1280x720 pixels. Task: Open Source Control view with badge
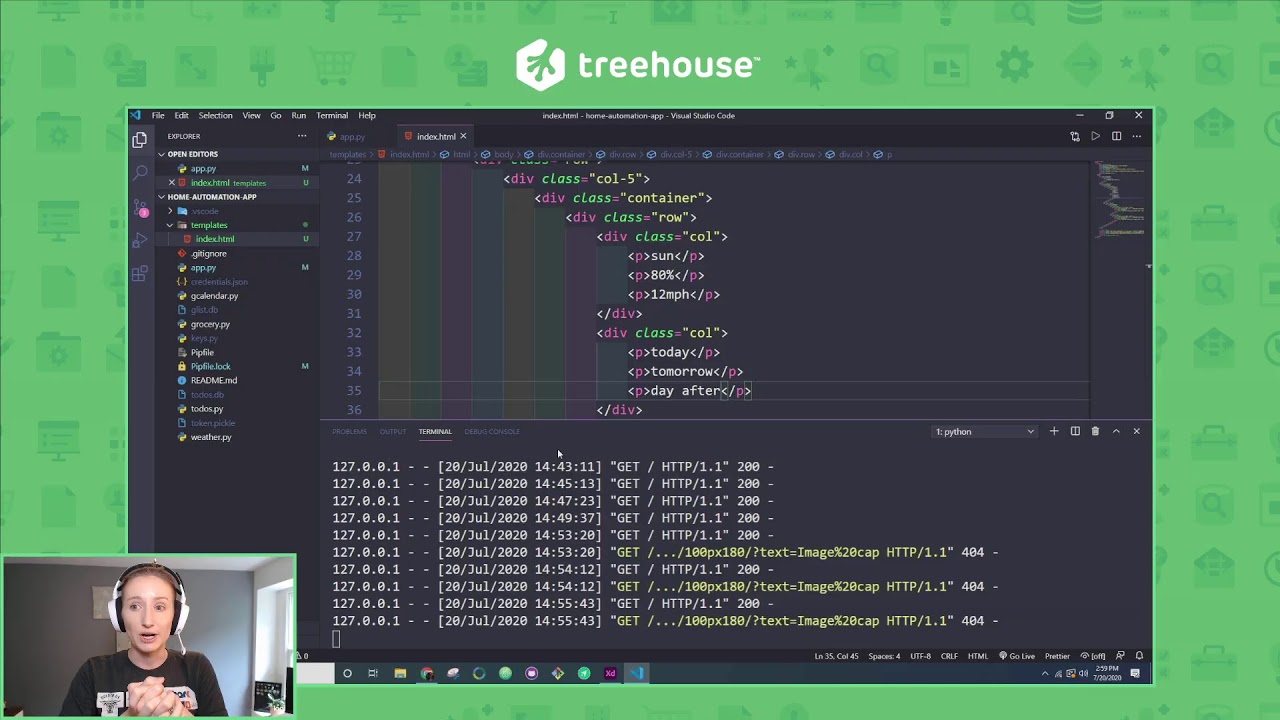pyautogui.click(x=140, y=207)
